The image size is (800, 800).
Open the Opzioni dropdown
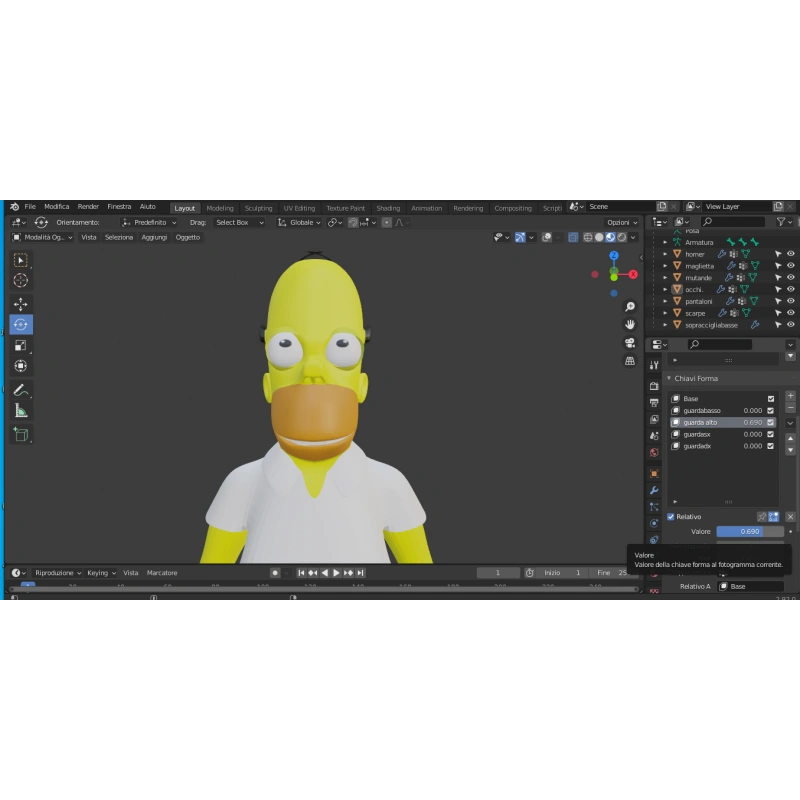pos(622,222)
